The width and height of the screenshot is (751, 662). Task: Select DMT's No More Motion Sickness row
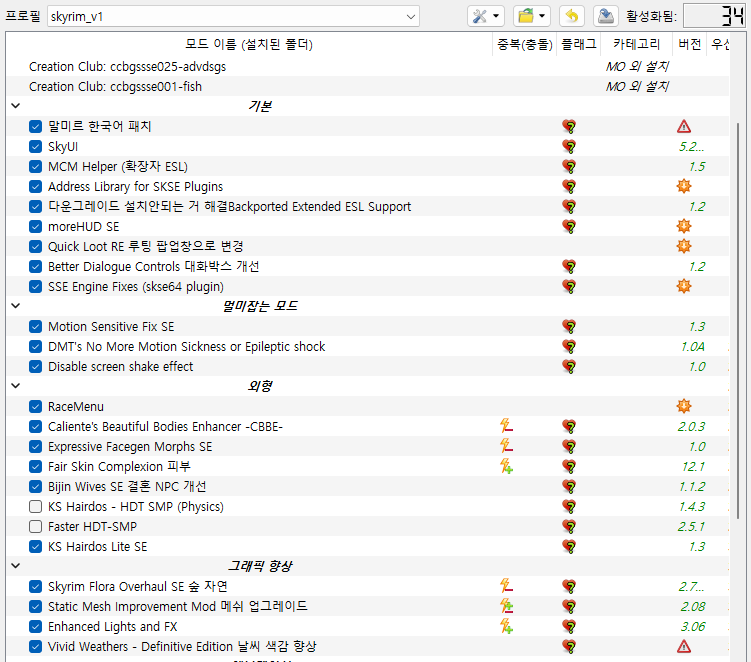(x=368, y=346)
